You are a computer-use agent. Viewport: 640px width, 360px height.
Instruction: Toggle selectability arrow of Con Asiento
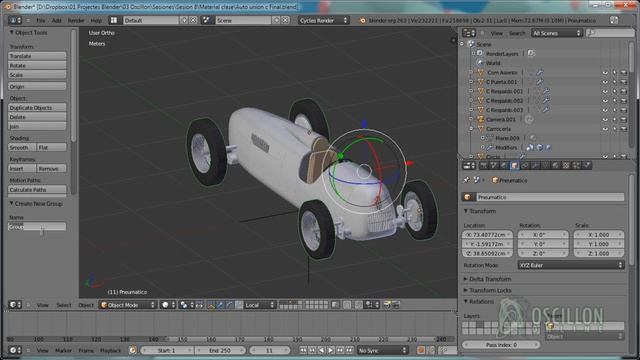pyautogui.click(x=615, y=72)
